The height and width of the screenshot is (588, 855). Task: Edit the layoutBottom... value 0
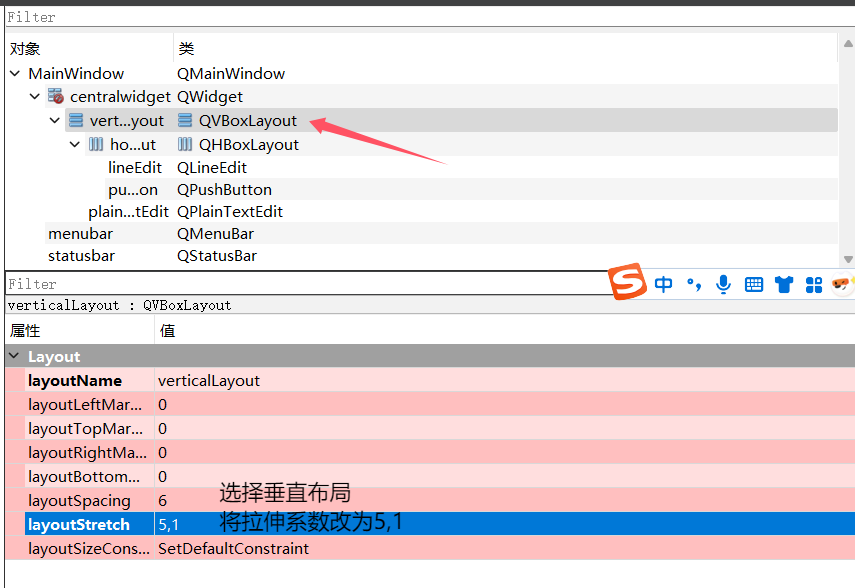[505, 476]
